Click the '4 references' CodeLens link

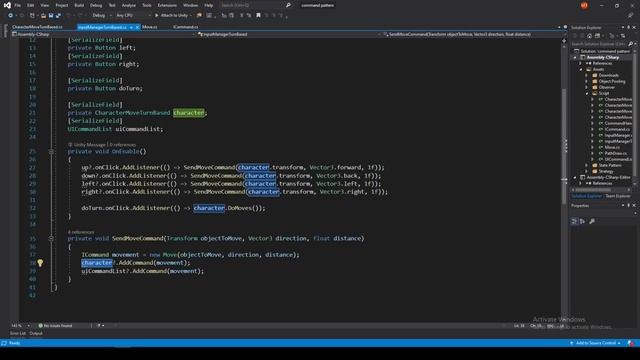pos(81,232)
